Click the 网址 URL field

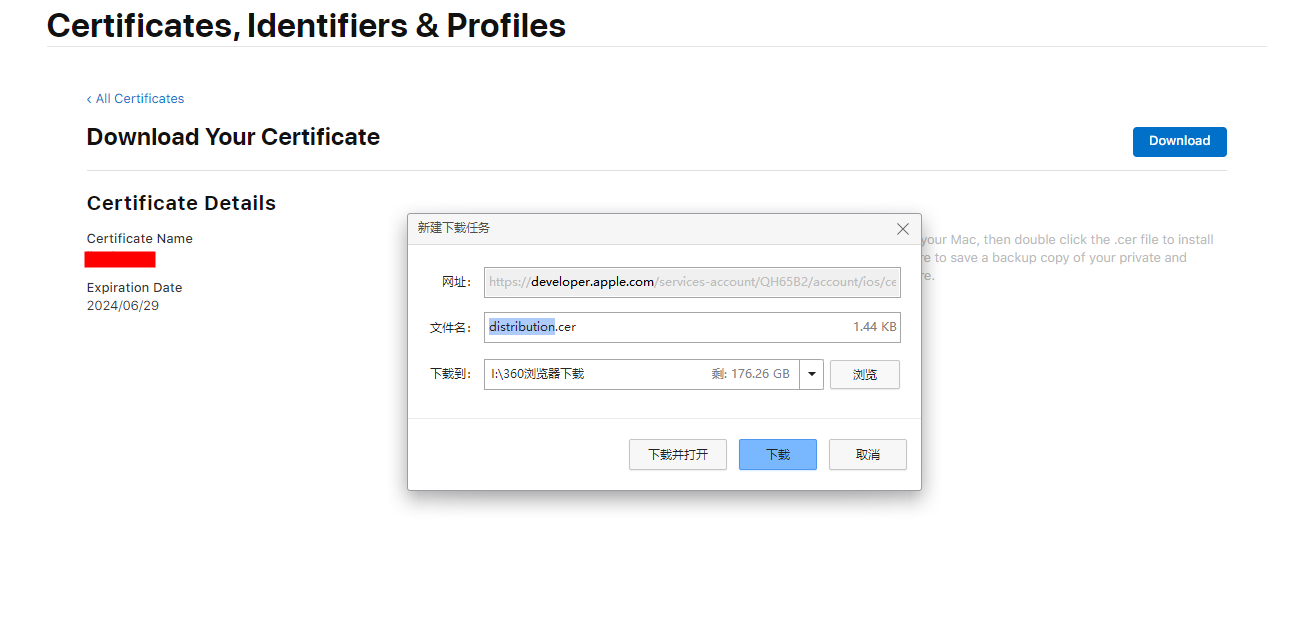click(692, 282)
